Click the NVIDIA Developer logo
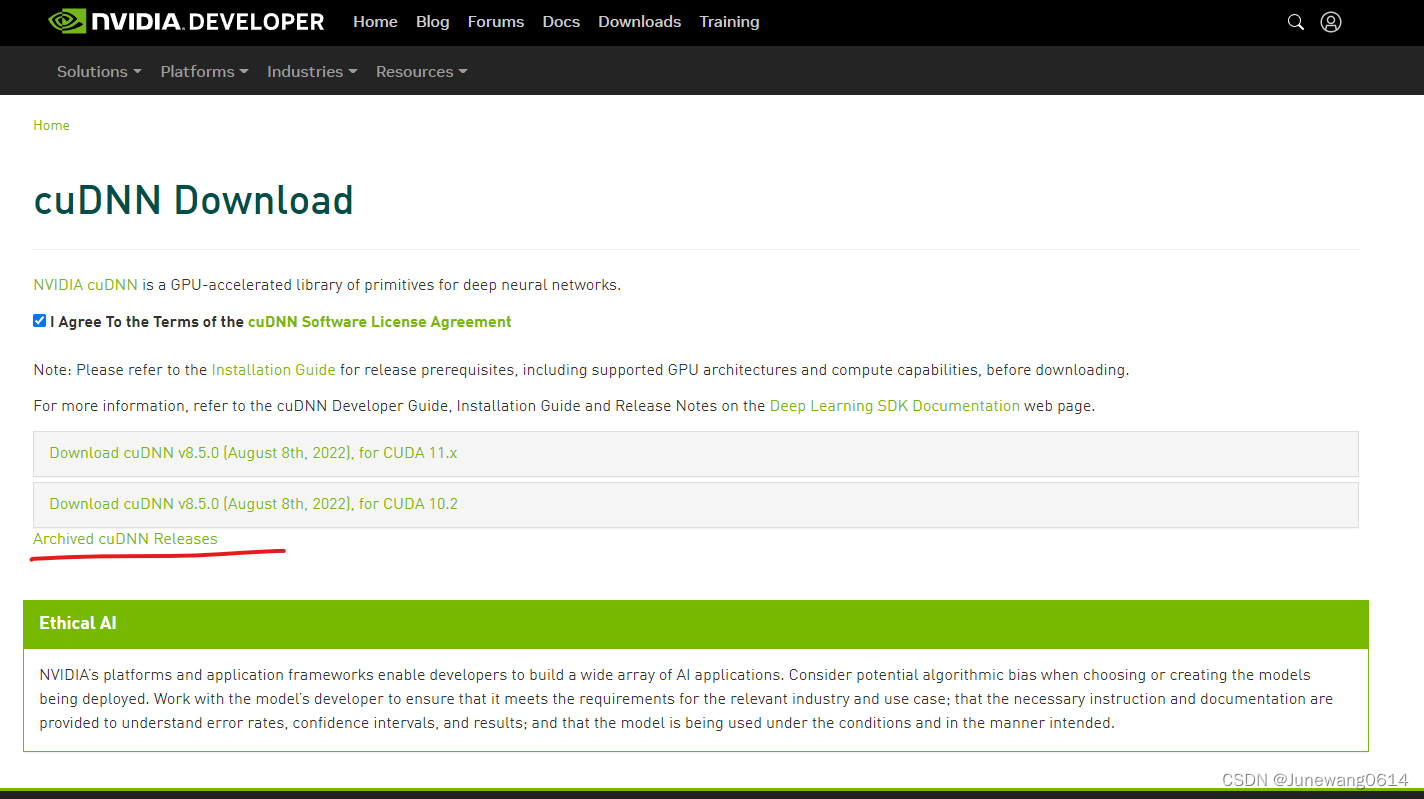1424x799 pixels. click(187, 21)
